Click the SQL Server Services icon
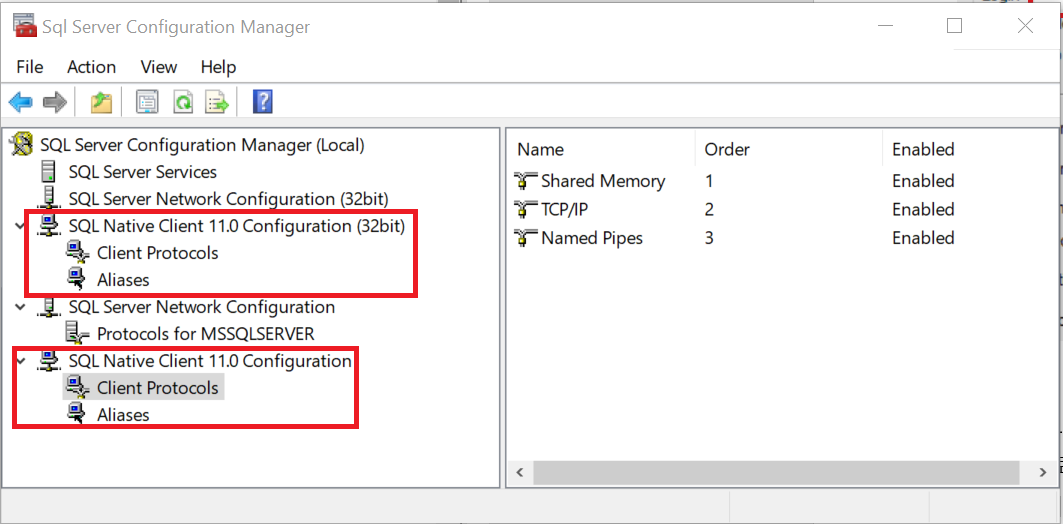Screen dimensions: 1063x524 49,172
